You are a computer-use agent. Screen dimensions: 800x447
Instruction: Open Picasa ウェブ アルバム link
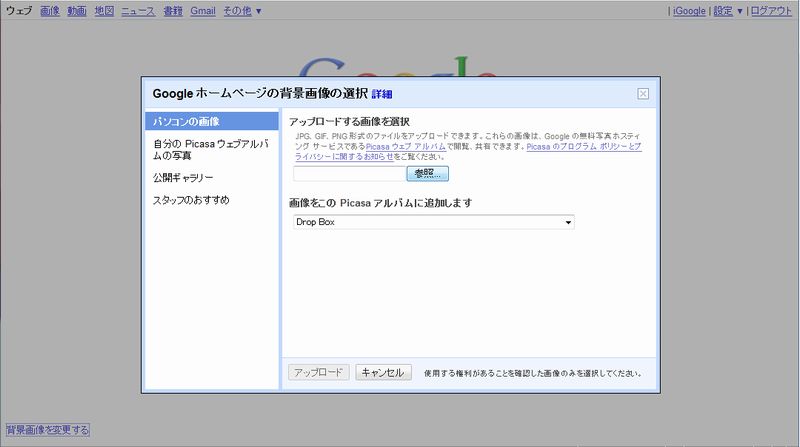point(406,146)
